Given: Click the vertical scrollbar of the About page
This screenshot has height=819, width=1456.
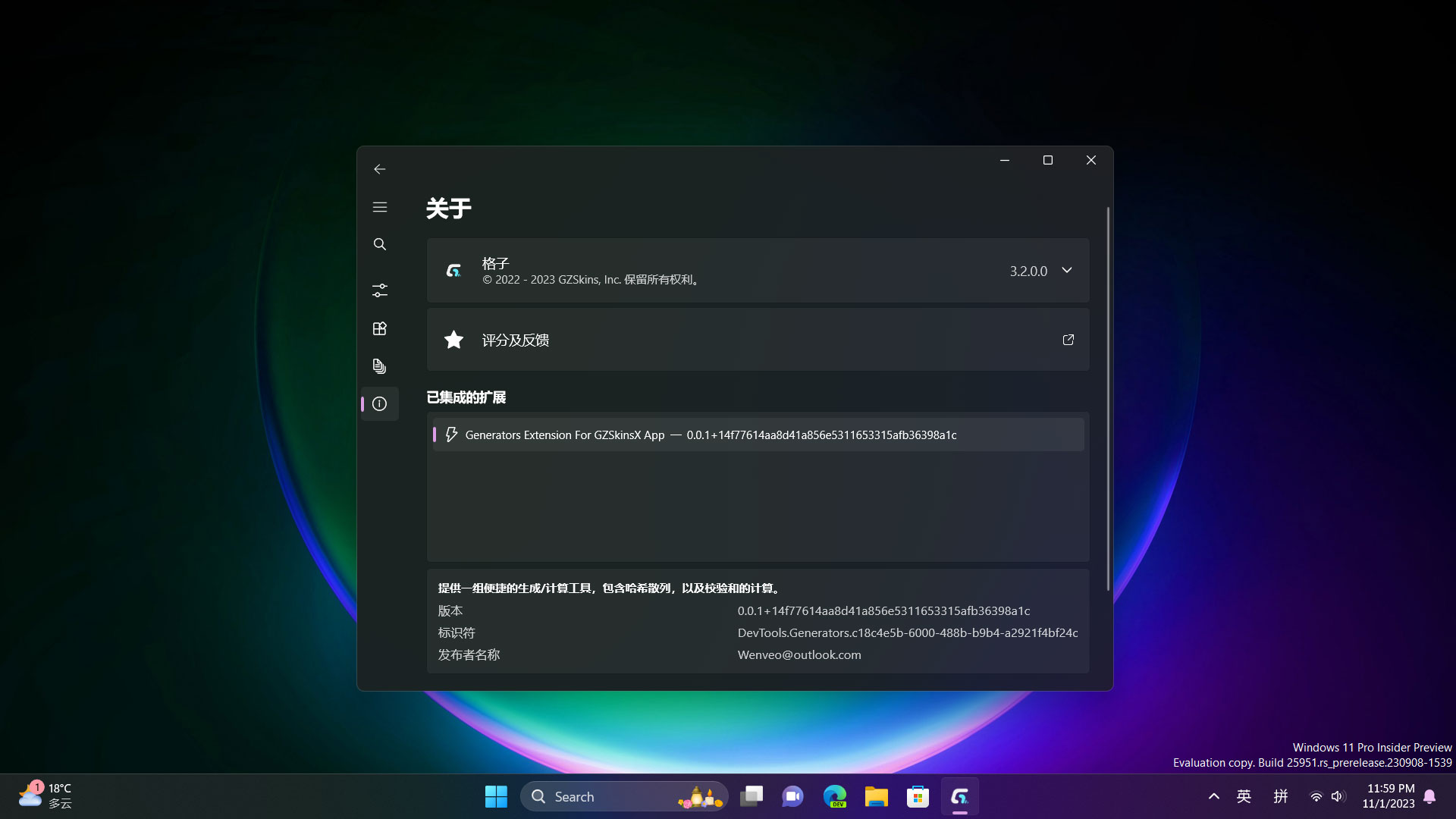Looking at the screenshot, I should 1108,394.
